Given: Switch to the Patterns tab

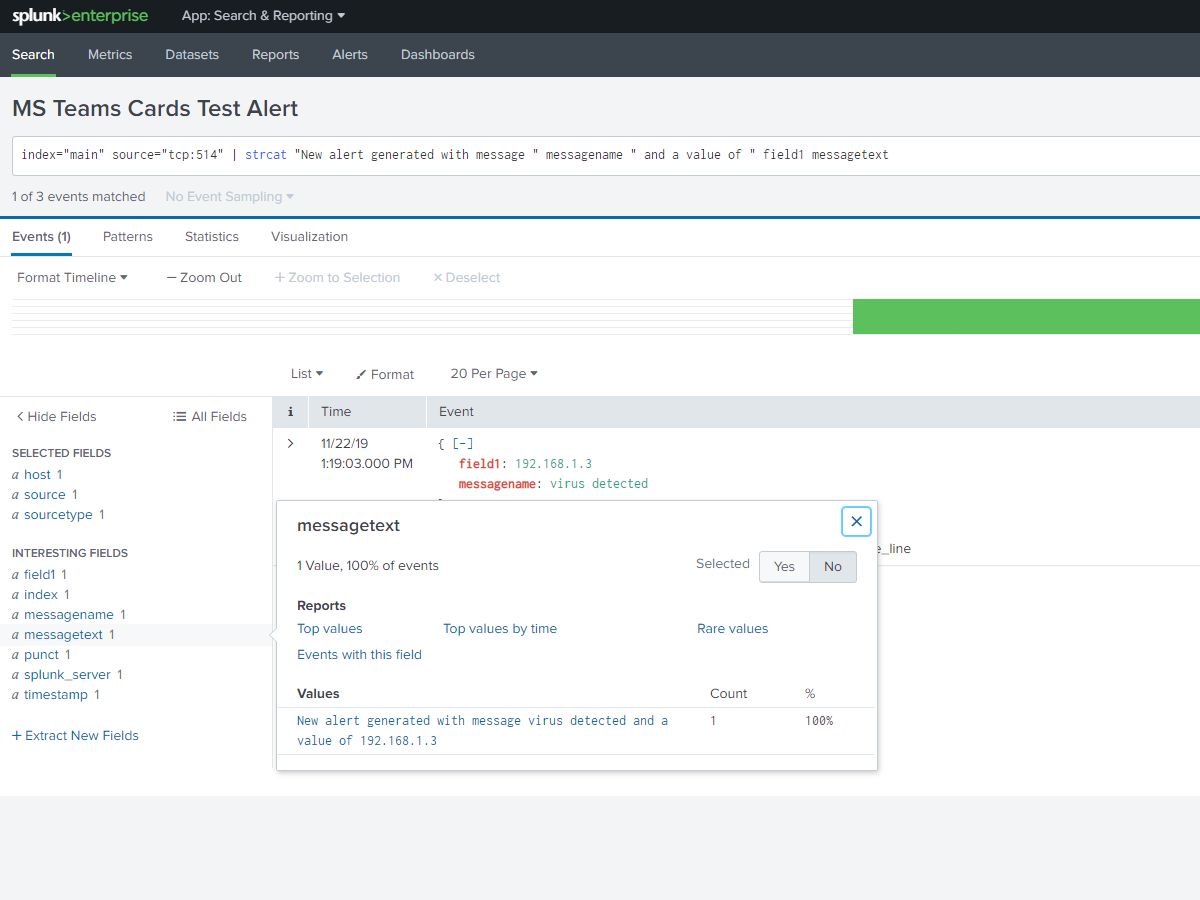Looking at the screenshot, I should coord(128,237).
